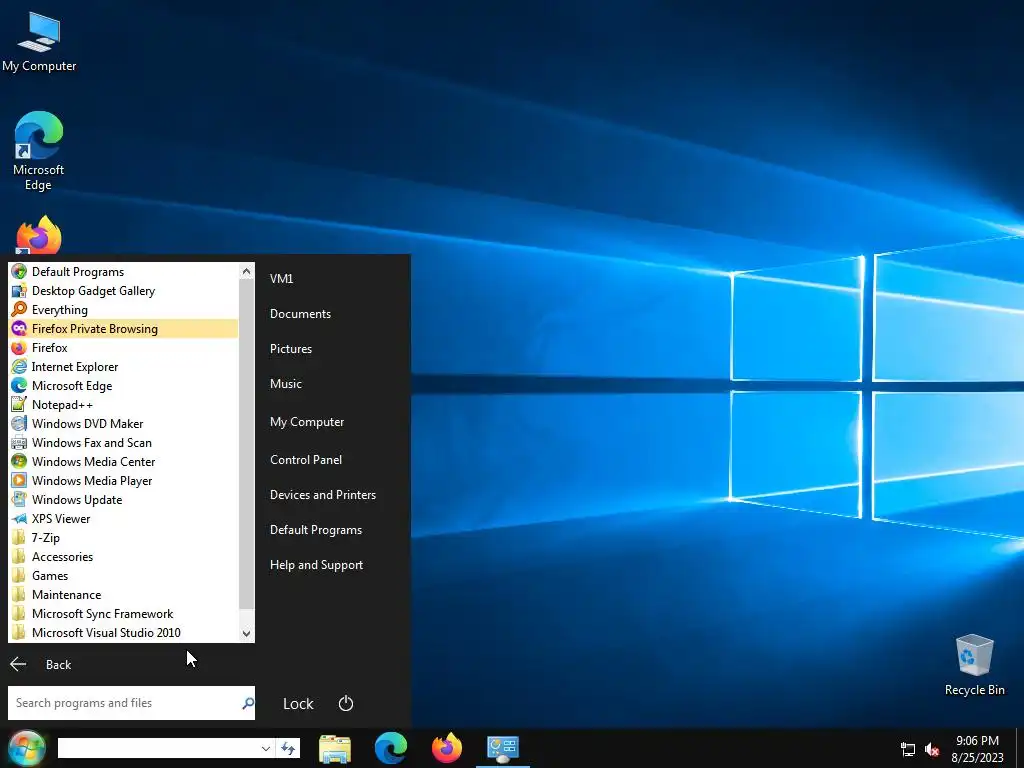This screenshot has height=768, width=1024.
Task: Select the Firefox desktop shortcut
Action: click(39, 234)
